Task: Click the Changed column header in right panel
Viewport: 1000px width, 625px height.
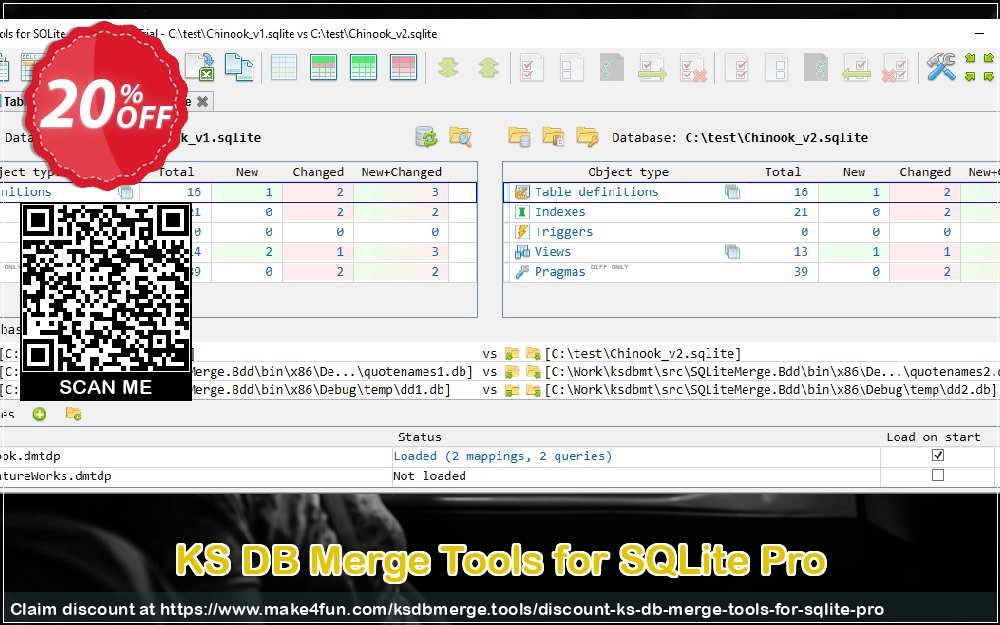Action: pyautogui.click(x=924, y=172)
